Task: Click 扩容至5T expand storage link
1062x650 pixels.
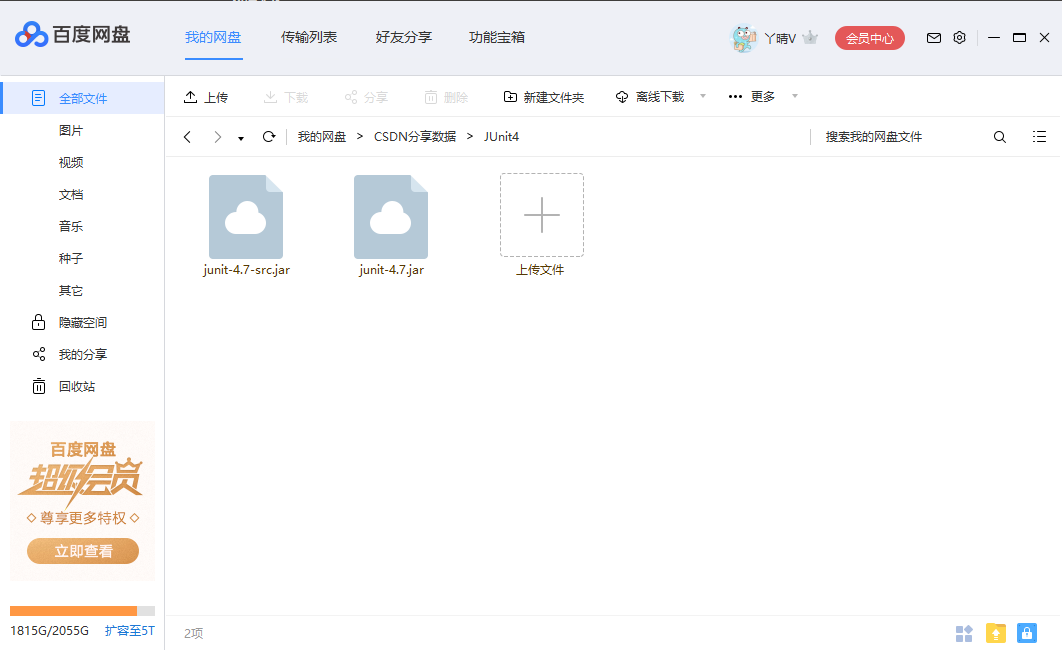Action: point(129,630)
